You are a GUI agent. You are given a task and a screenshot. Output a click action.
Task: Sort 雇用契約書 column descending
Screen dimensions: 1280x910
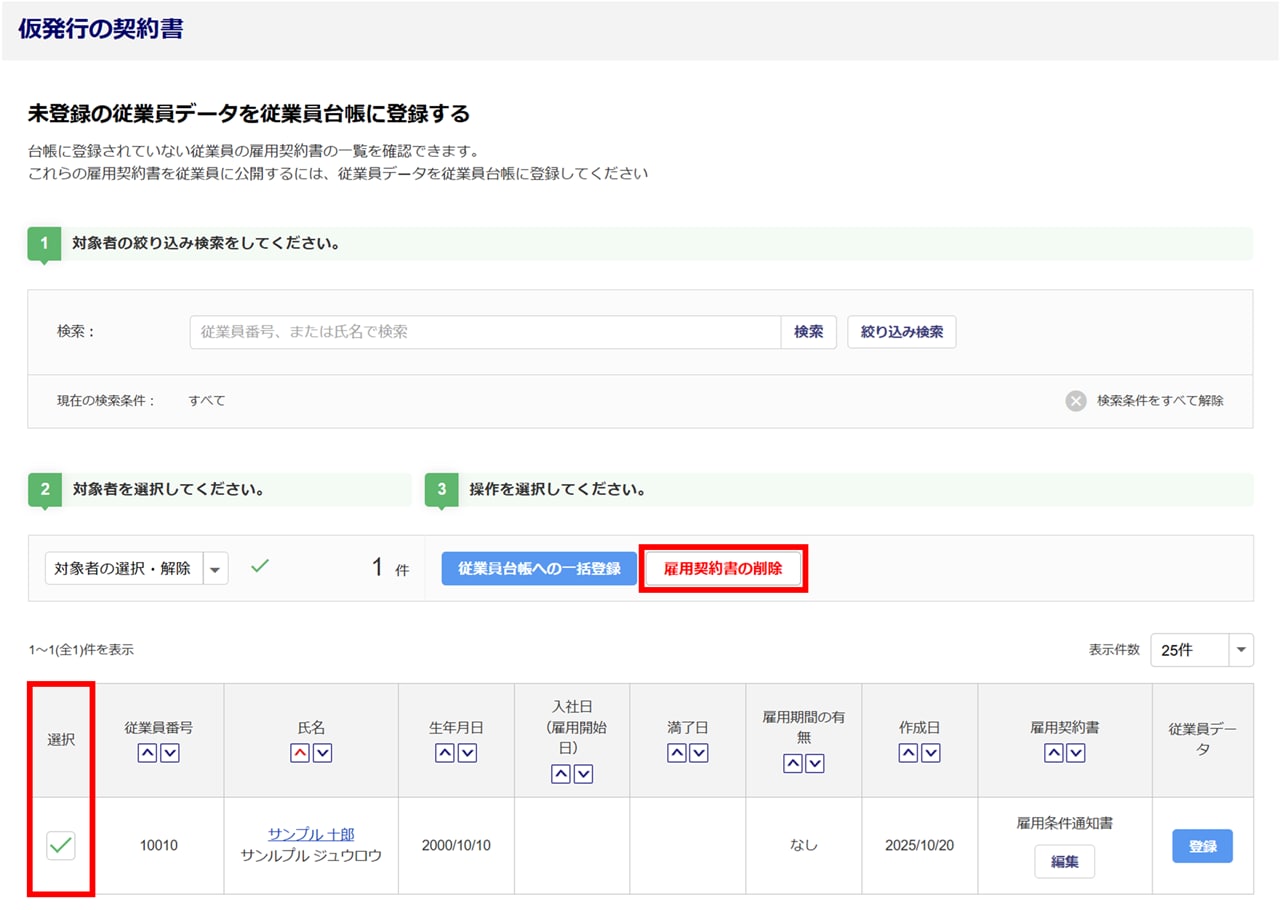coord(1076,753)
